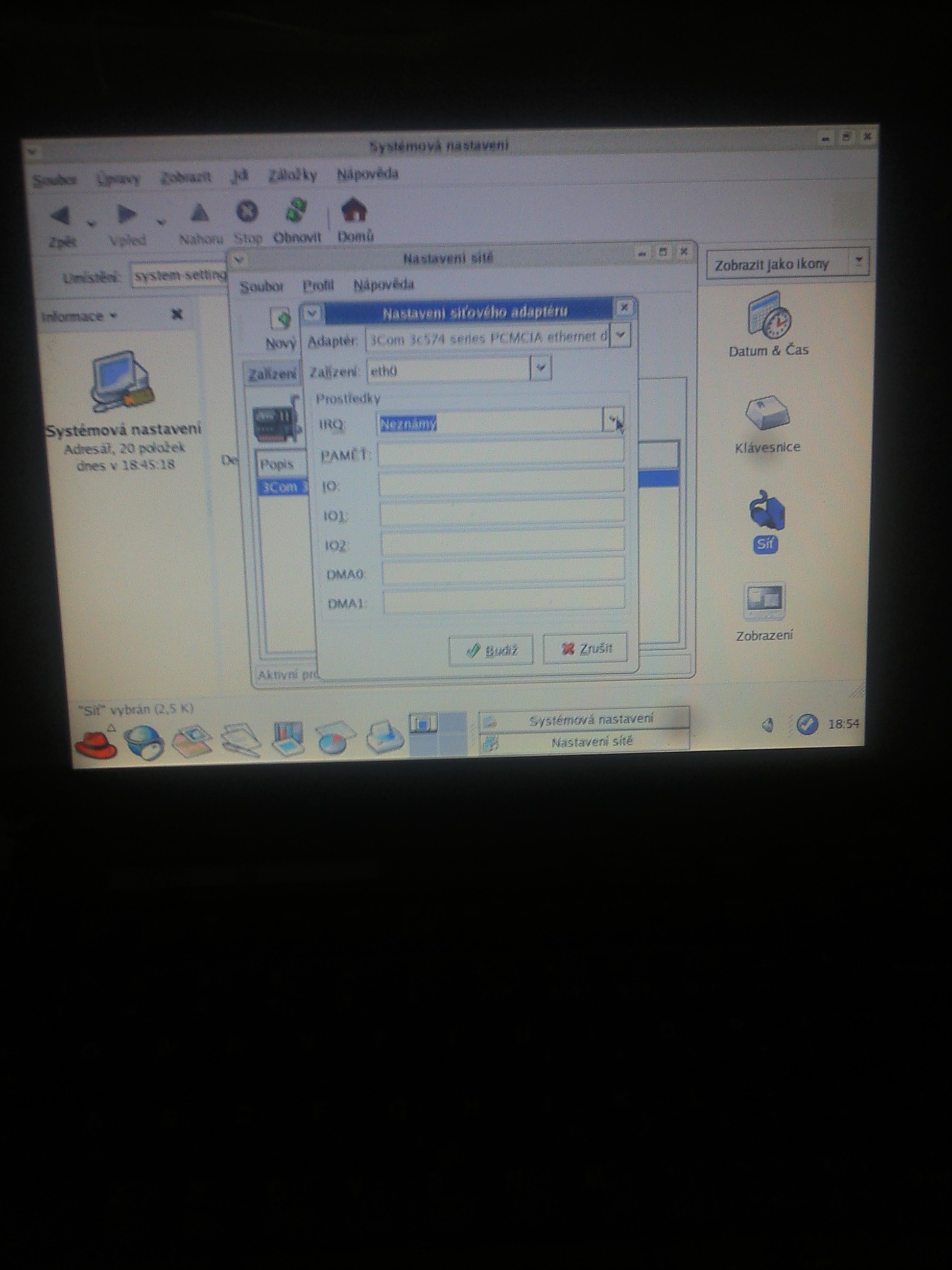Screen dimensions: 952x1270
Task: Open the Zobrazit menu
Action: (185, 177)
